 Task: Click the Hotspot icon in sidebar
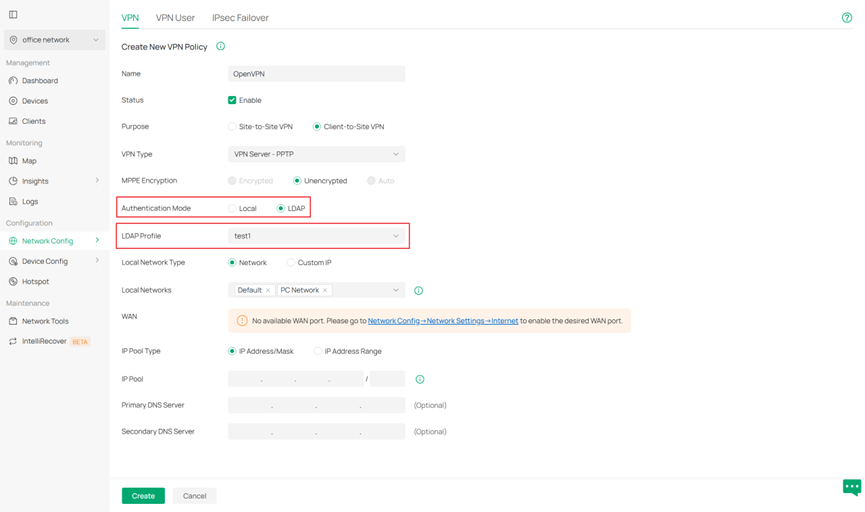coord(13,281)
